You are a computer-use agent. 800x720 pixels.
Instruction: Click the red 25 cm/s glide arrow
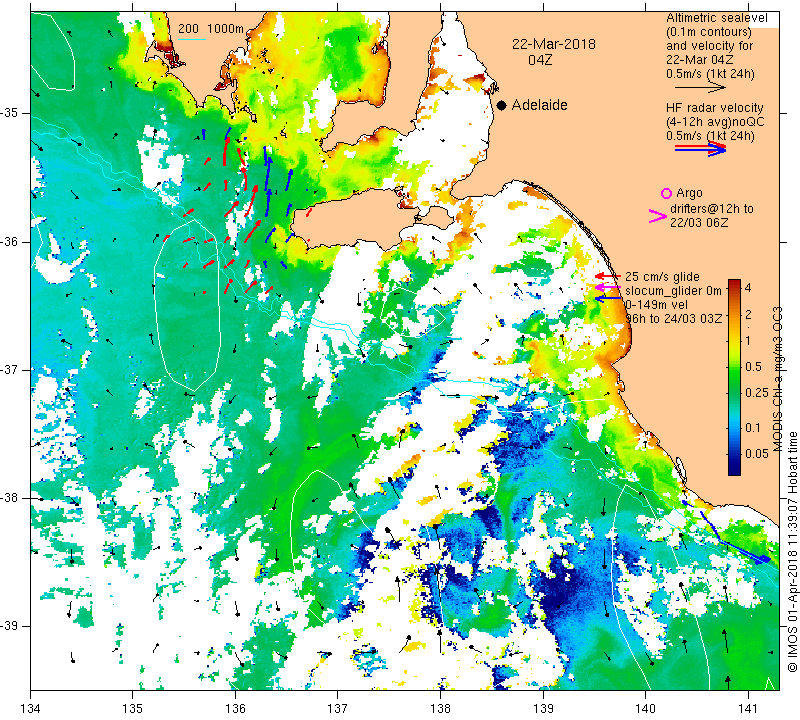pos(608,276)
